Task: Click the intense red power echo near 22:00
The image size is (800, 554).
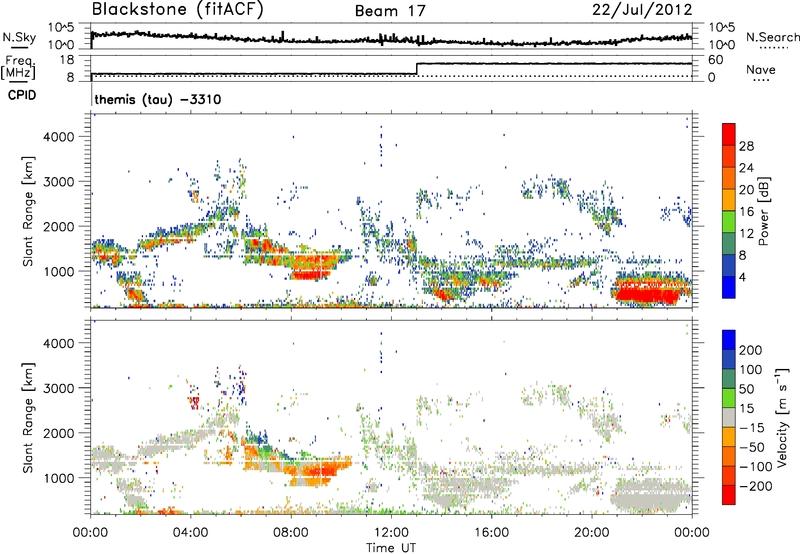Action: (x=648, y=294)
